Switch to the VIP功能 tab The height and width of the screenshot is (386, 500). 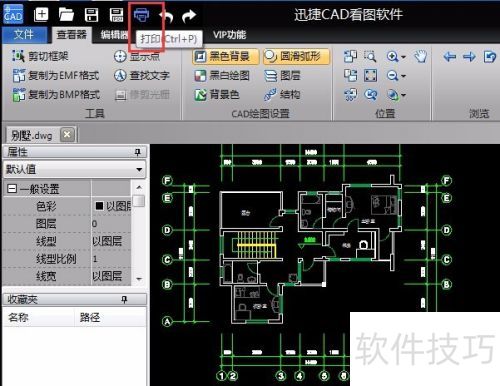(x=229, y=35)
